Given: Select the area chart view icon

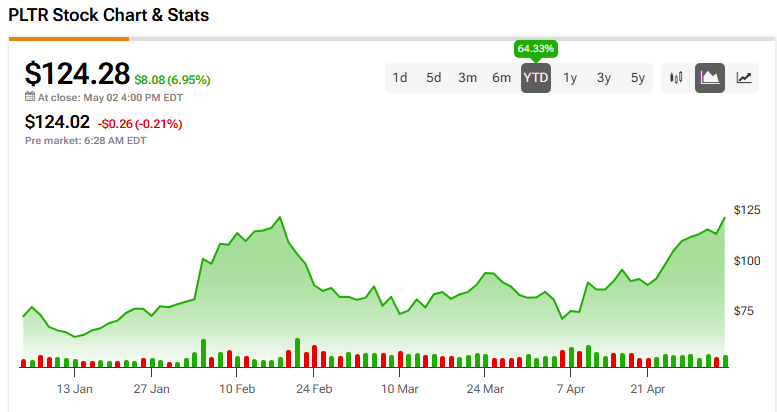Looking at the screenshot, I should [710, 78].
